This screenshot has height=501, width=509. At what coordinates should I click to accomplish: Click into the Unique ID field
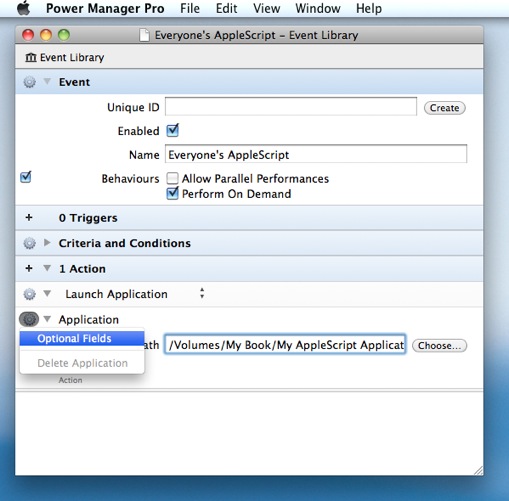coord(291,107)
